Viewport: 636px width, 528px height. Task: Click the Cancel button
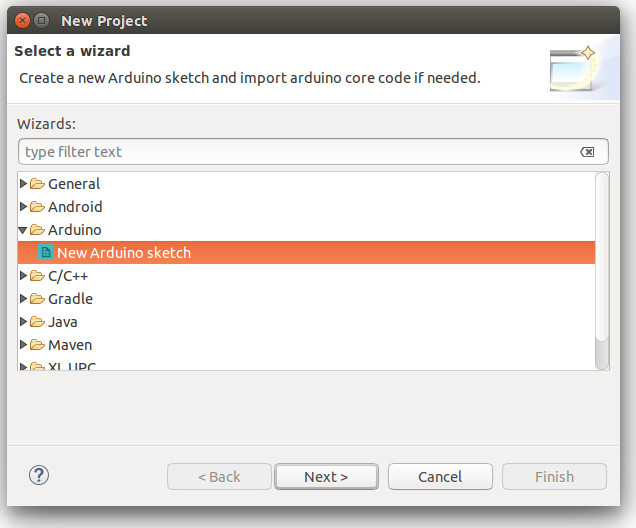[440, 477]
